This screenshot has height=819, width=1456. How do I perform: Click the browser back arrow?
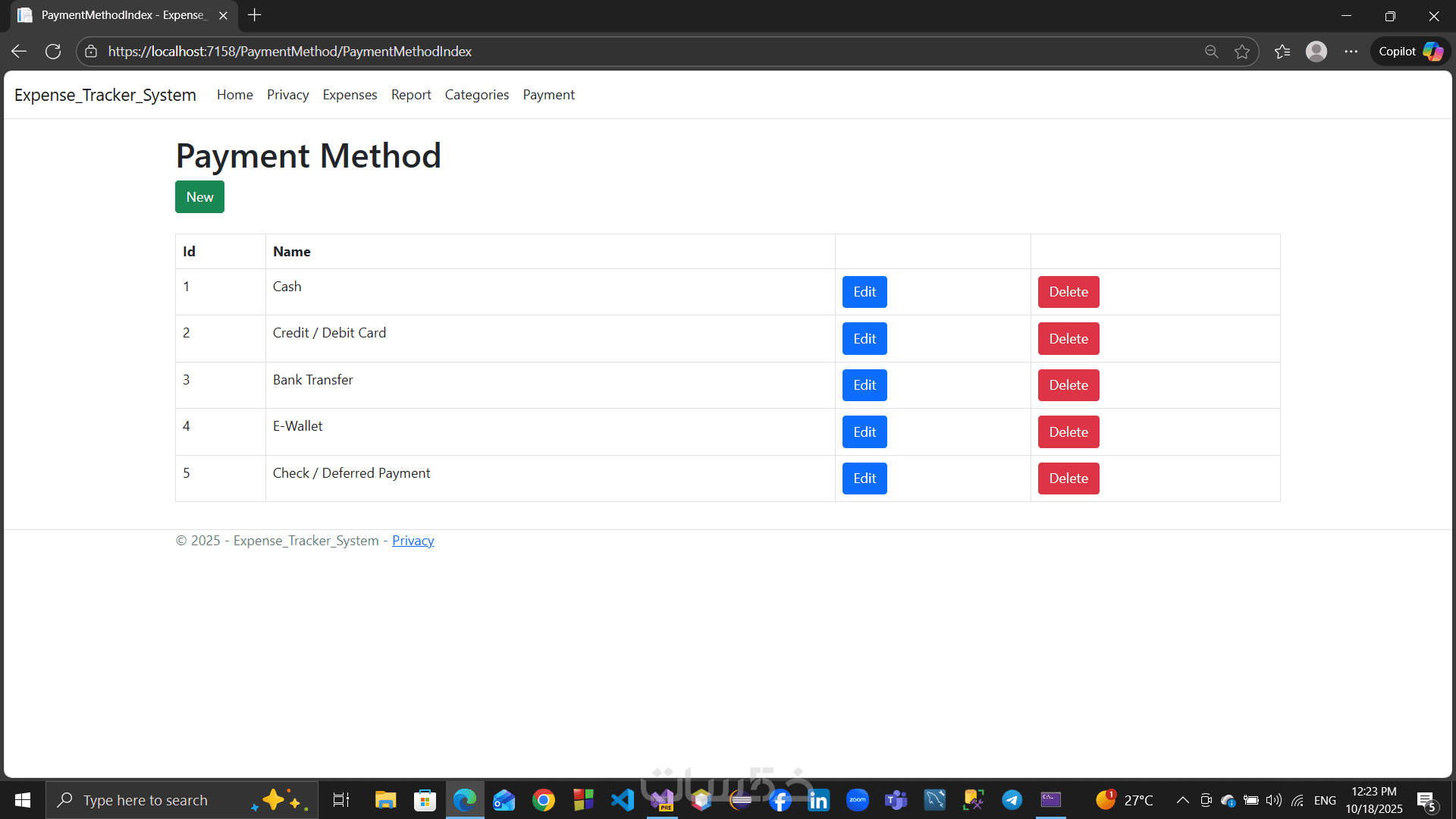click(19, 52)
